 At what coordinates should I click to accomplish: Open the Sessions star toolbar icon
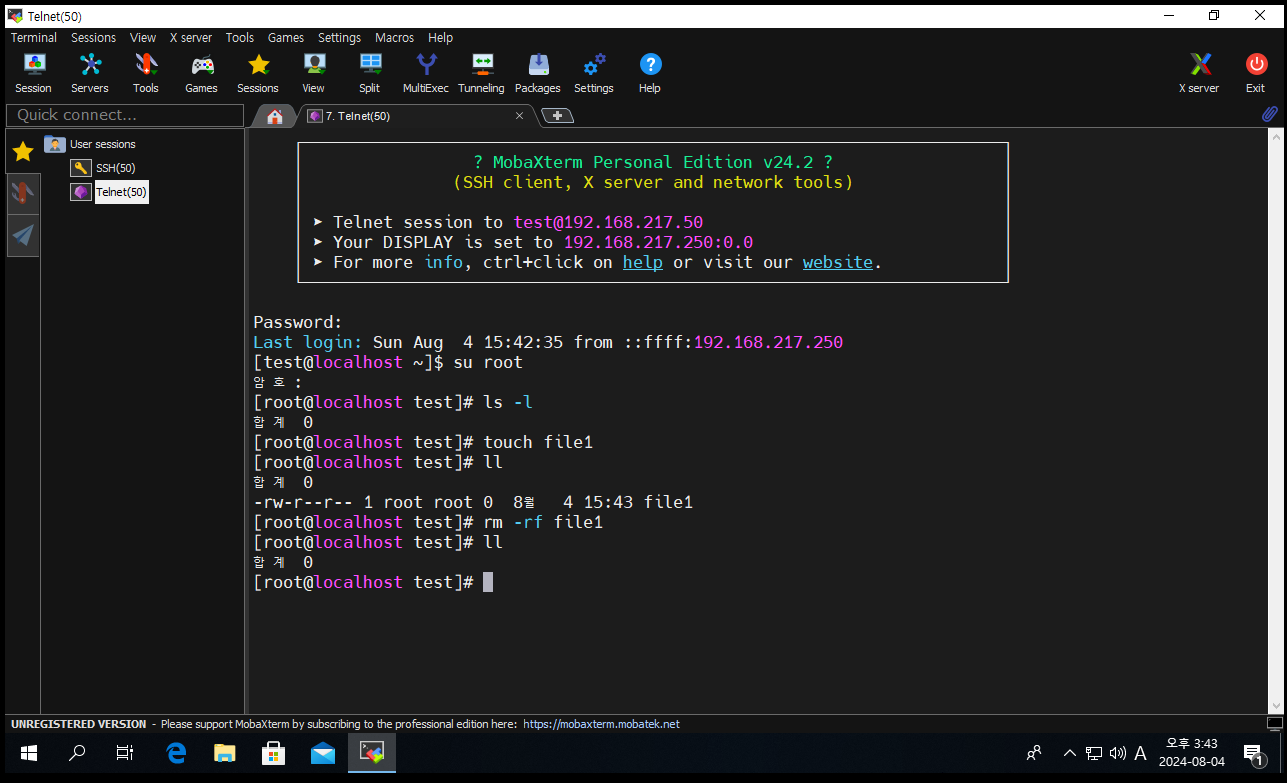258,73
